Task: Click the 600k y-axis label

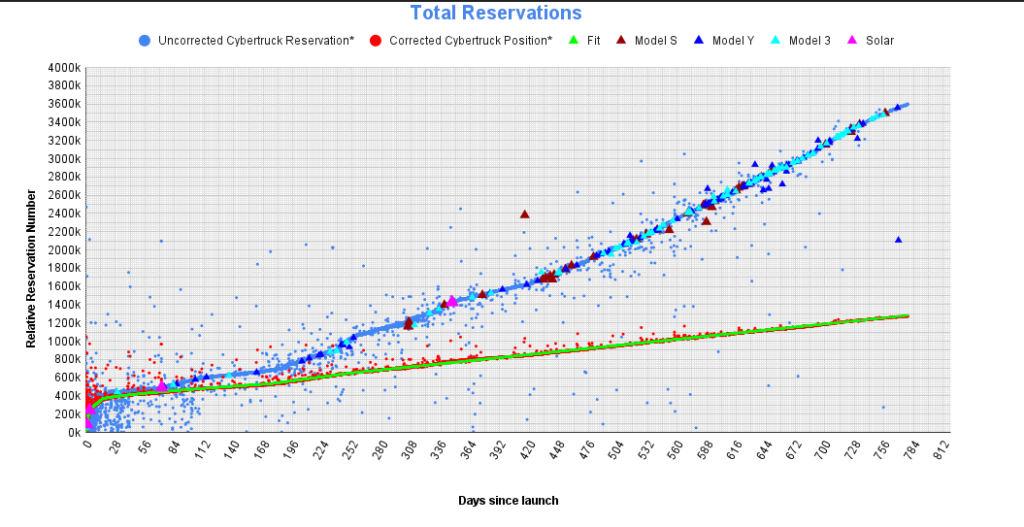Action: coord(67,377)
